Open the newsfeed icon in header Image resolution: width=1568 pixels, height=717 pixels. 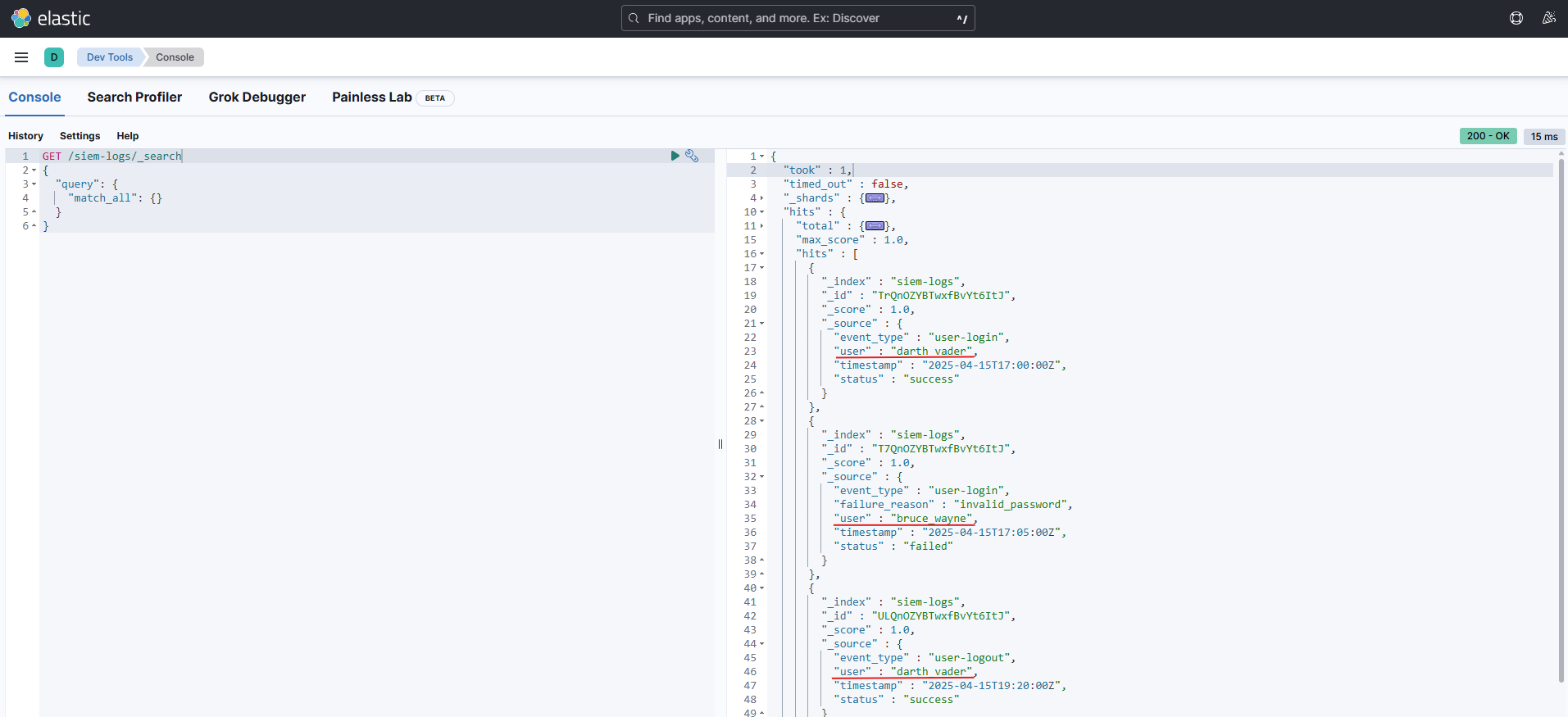(x=1548, y=18)
